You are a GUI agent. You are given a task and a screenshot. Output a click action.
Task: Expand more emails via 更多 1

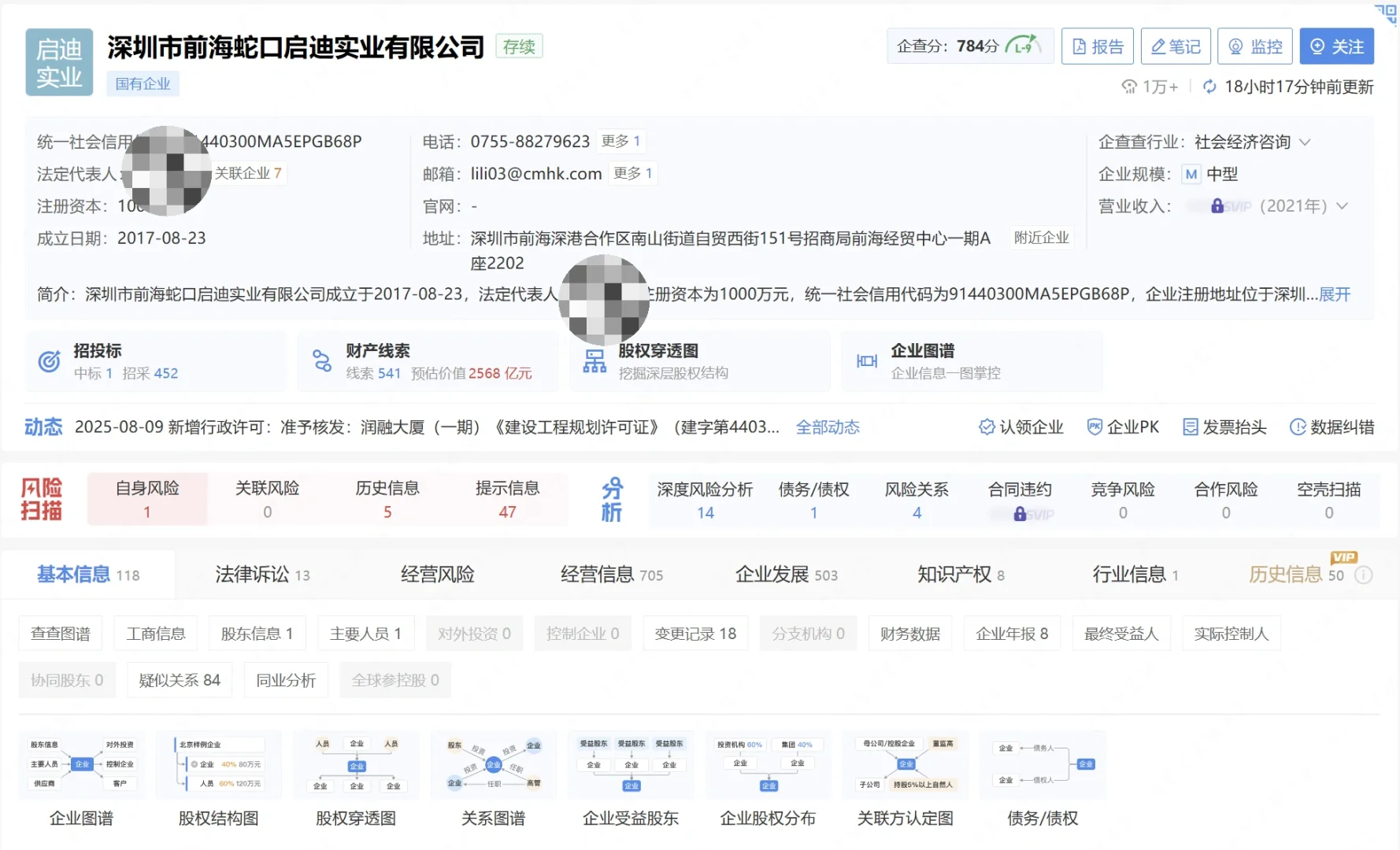(632, 173)
